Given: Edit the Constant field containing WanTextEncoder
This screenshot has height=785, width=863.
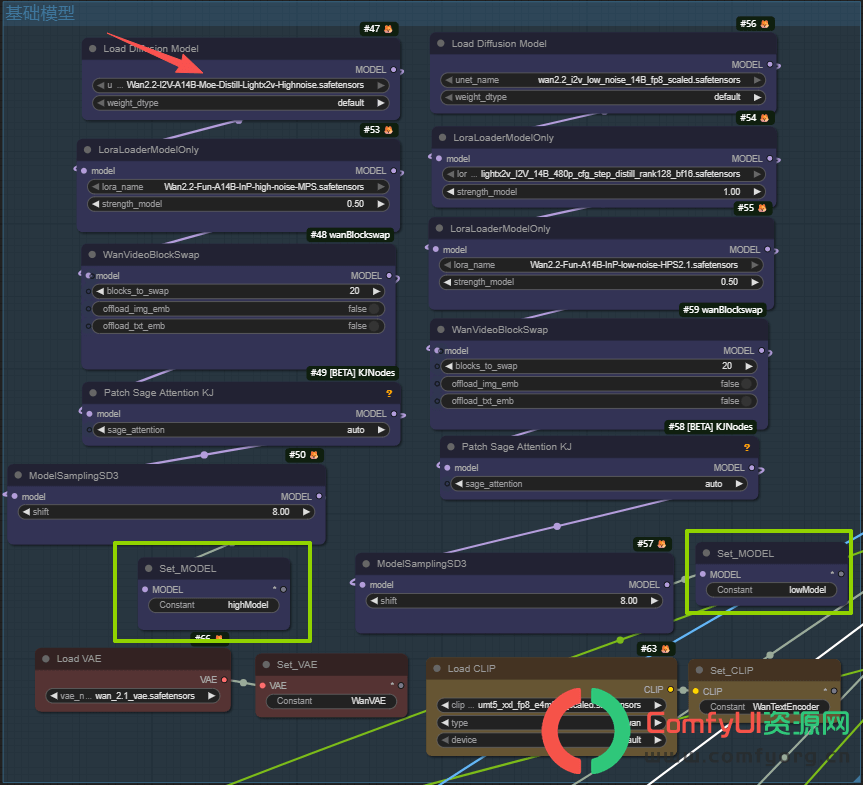Looking at the screenshot, I should pos(764,706).
